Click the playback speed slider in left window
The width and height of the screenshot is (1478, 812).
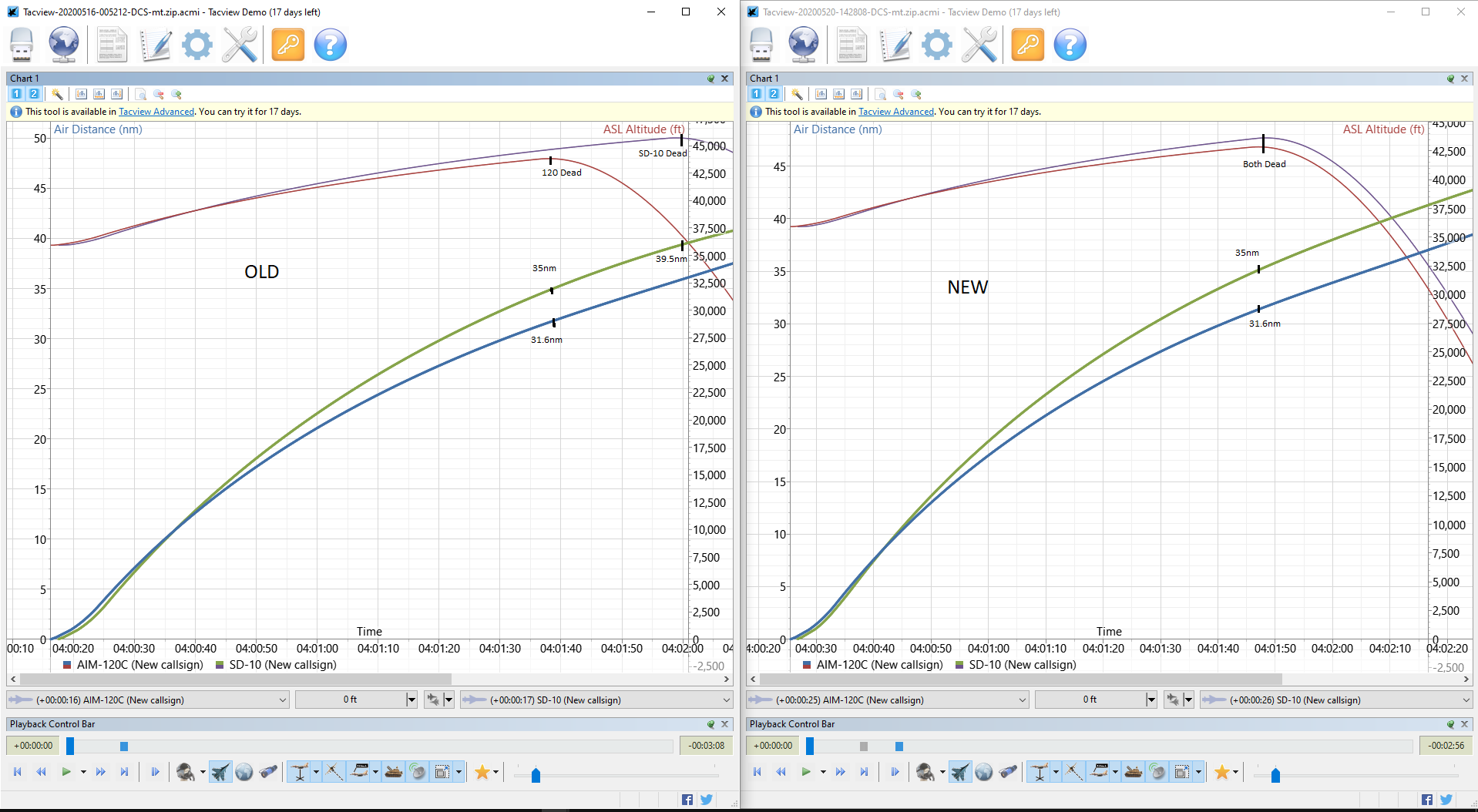coord(536,775)
